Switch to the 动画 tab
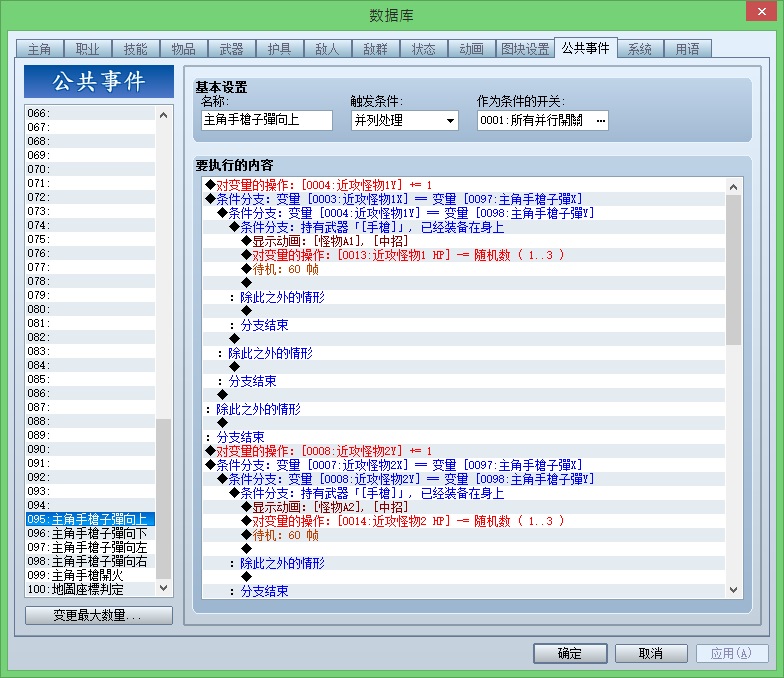 472,49
